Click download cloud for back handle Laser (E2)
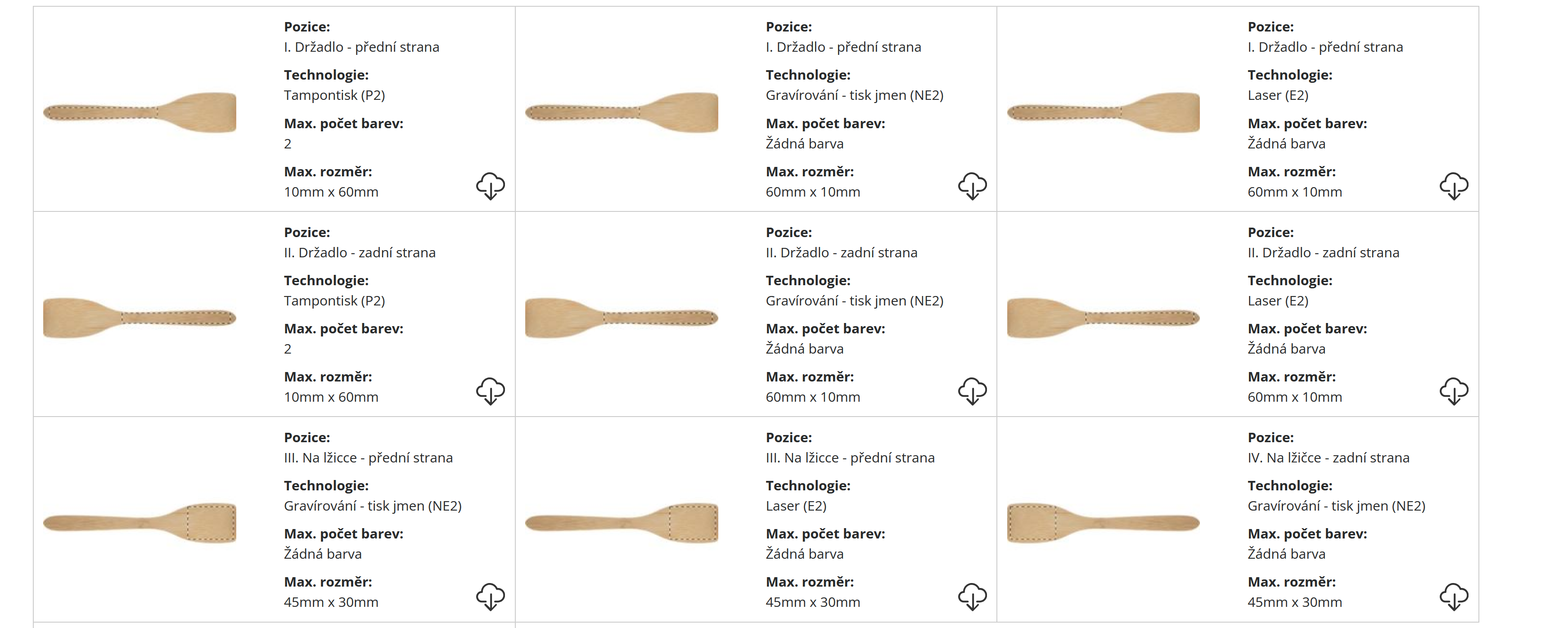 [x=1454, y=390]
